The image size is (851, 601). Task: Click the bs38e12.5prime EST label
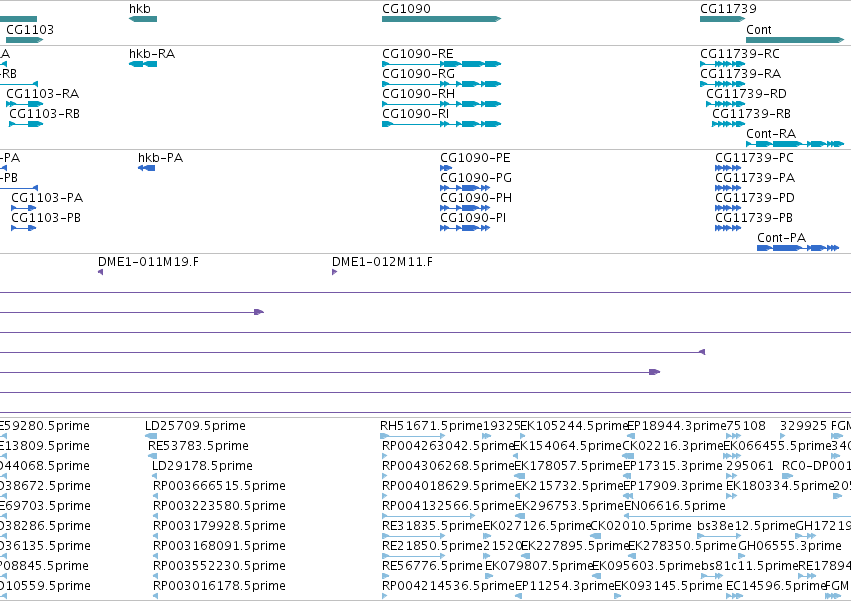click(x=746, y=526)
